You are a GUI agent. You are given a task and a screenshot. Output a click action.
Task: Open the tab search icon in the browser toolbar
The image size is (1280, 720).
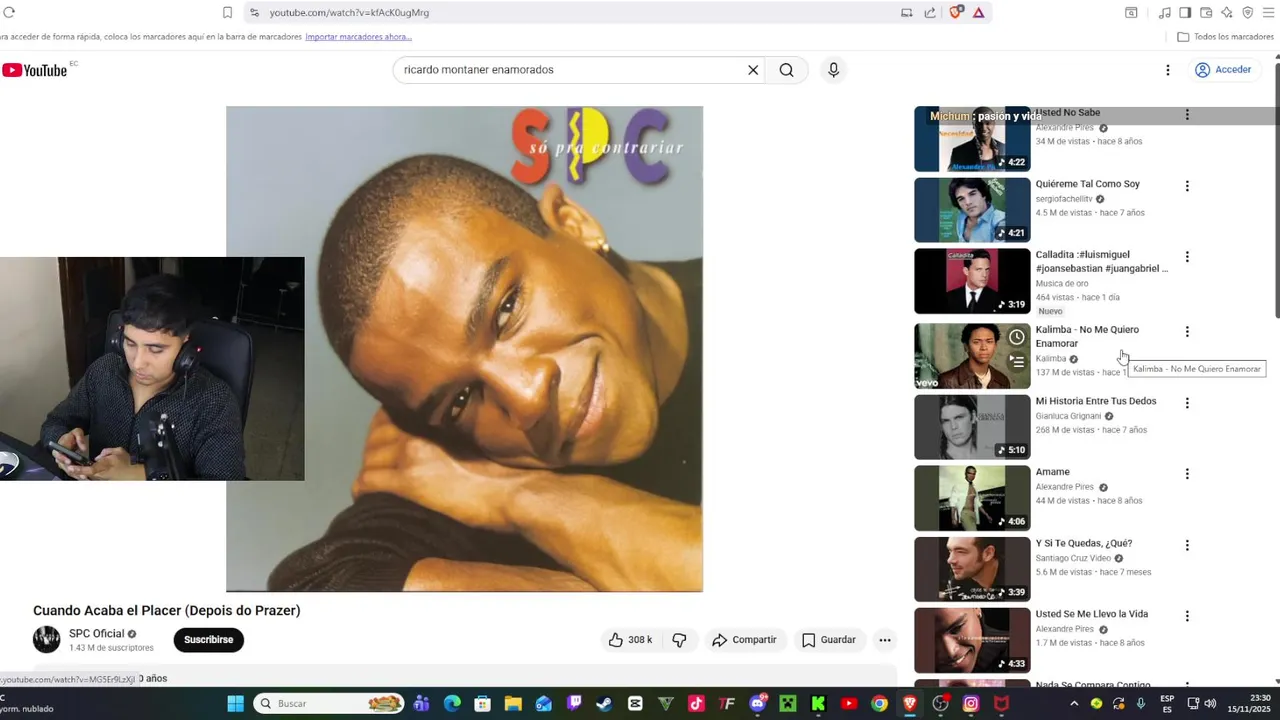(x=1131, y=12)
